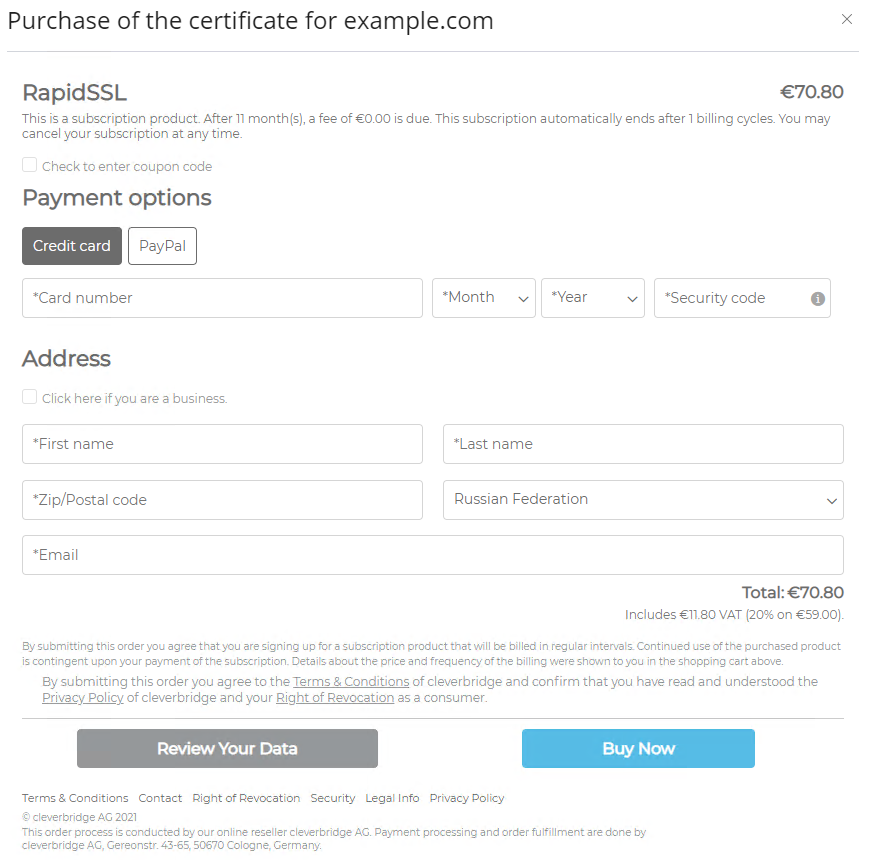
Task: Check the coupon code checkbox
Action: 30,165
